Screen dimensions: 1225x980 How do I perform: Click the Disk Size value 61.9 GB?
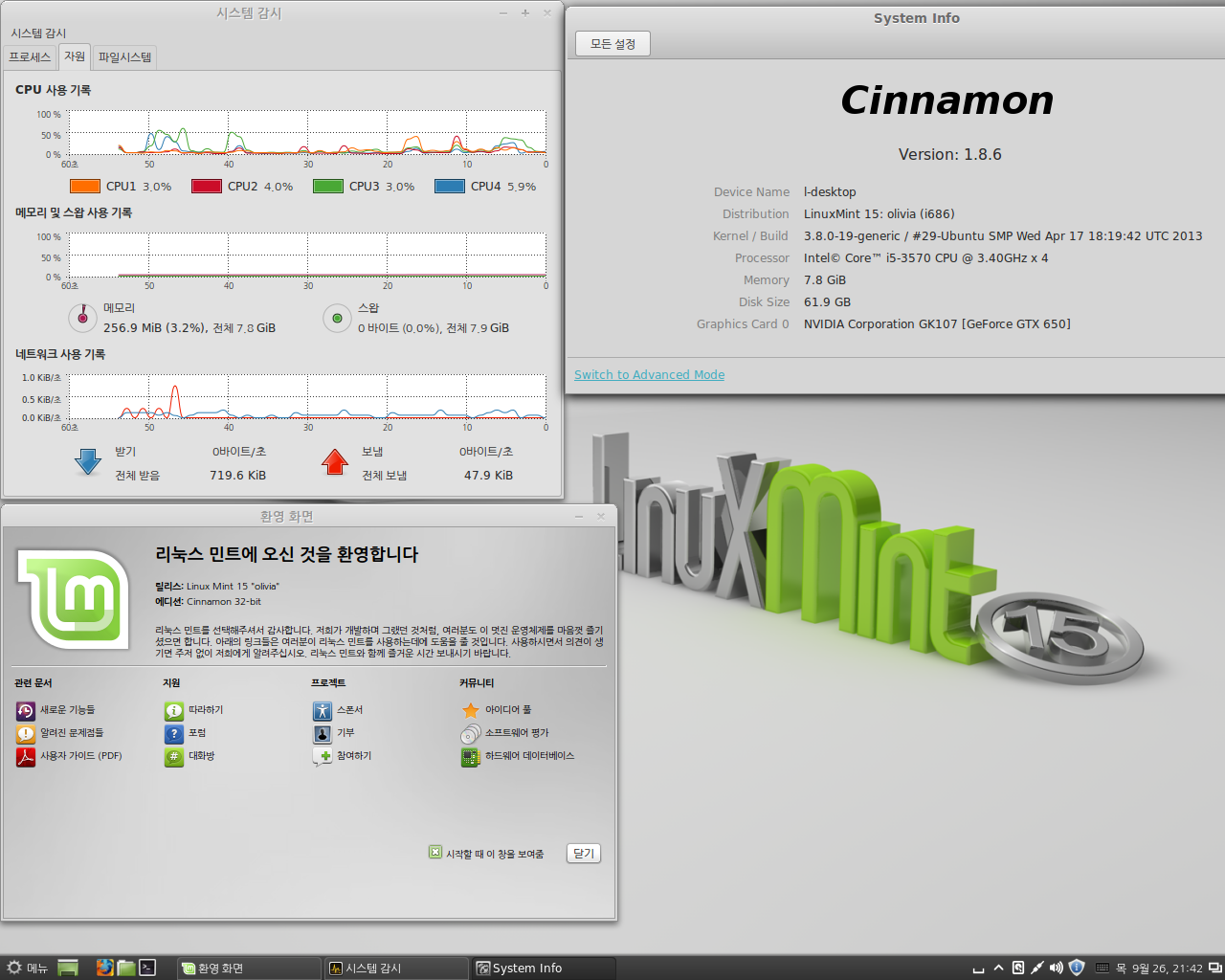(x=827, y=302)
